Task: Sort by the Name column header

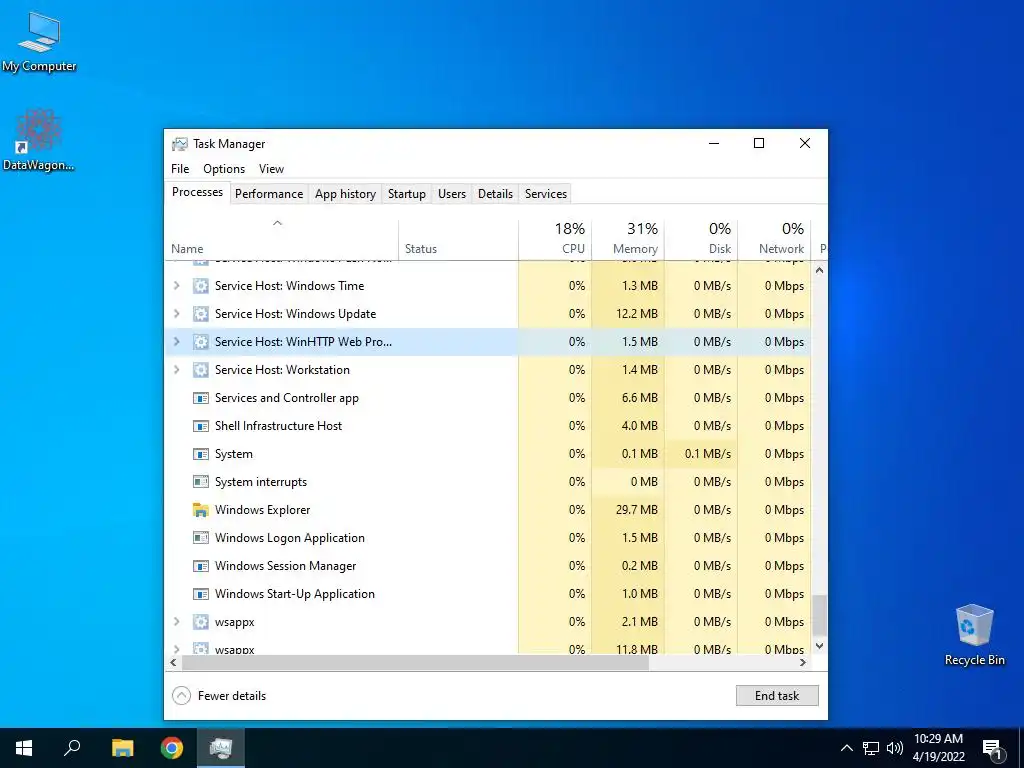Action: coord(281,239)
